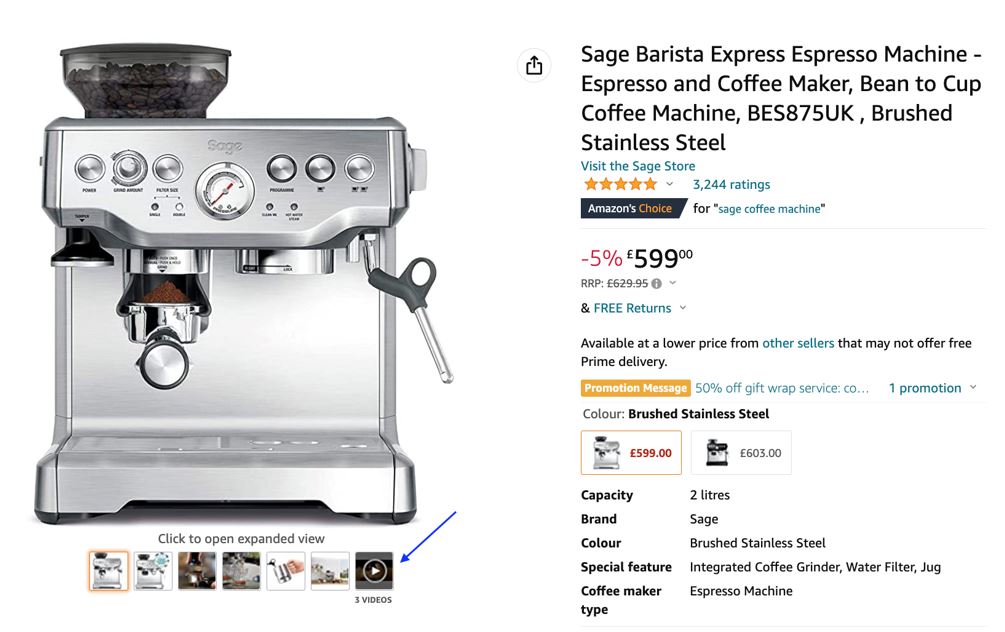The image size is (1005, 632).
Task: Expand the 1 promotion dropdown
Action: (x=933, y=388)
